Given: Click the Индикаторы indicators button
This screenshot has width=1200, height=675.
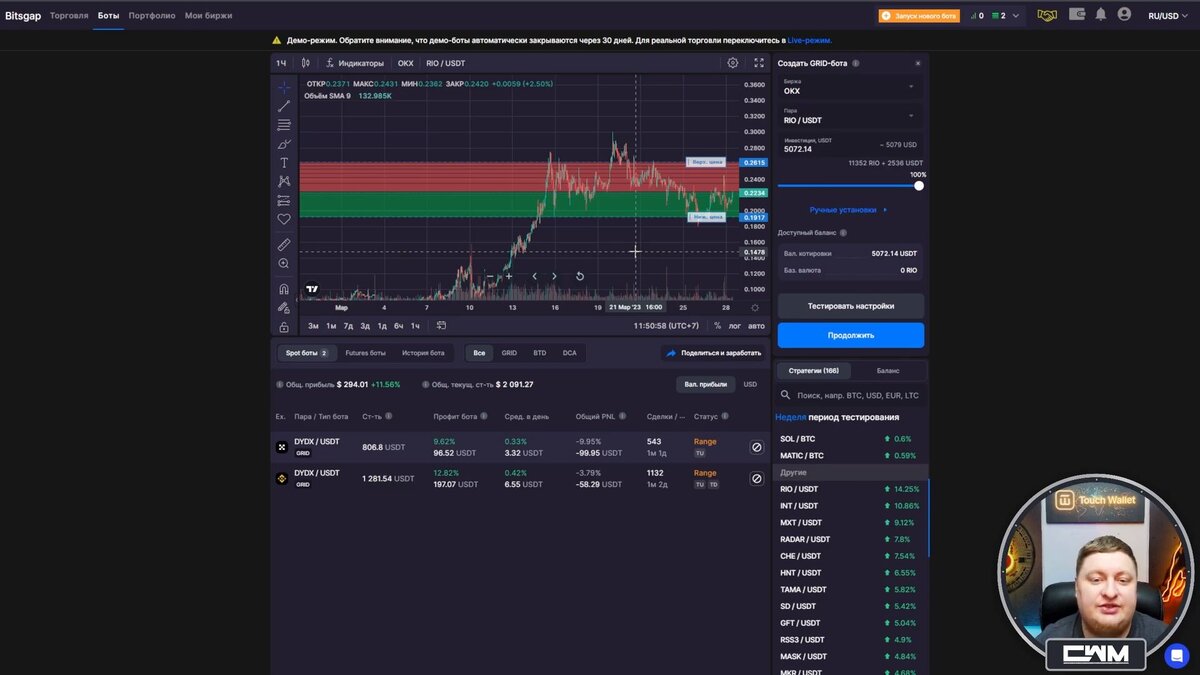Looking at the screenshot, I should coord(355,63).
